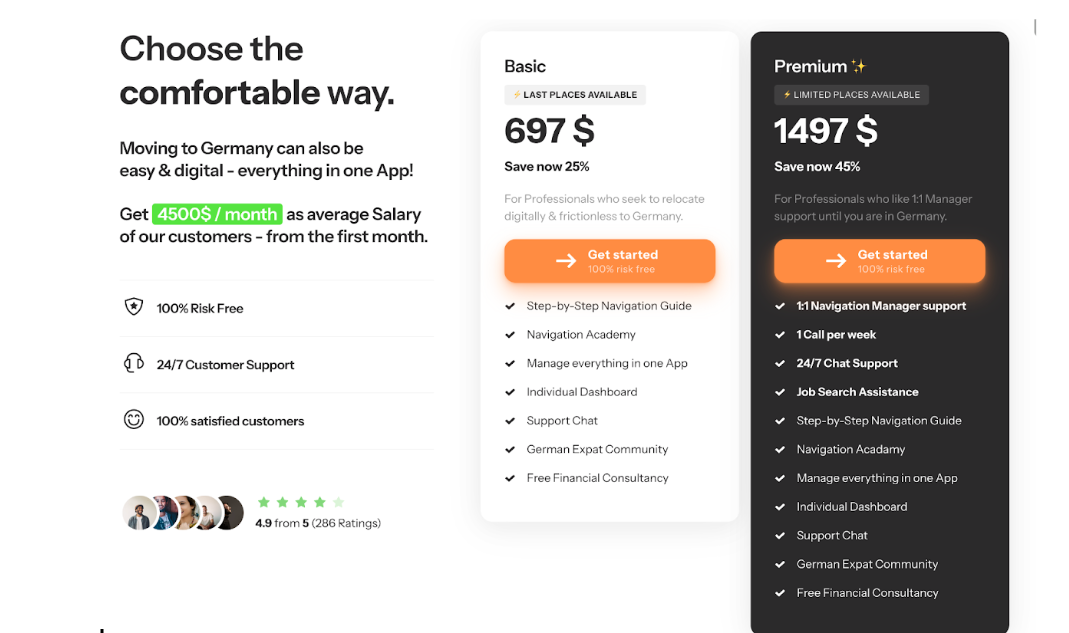Click the 4.9 from 5 (286 Ratings) text

click(x=318, y=523)
